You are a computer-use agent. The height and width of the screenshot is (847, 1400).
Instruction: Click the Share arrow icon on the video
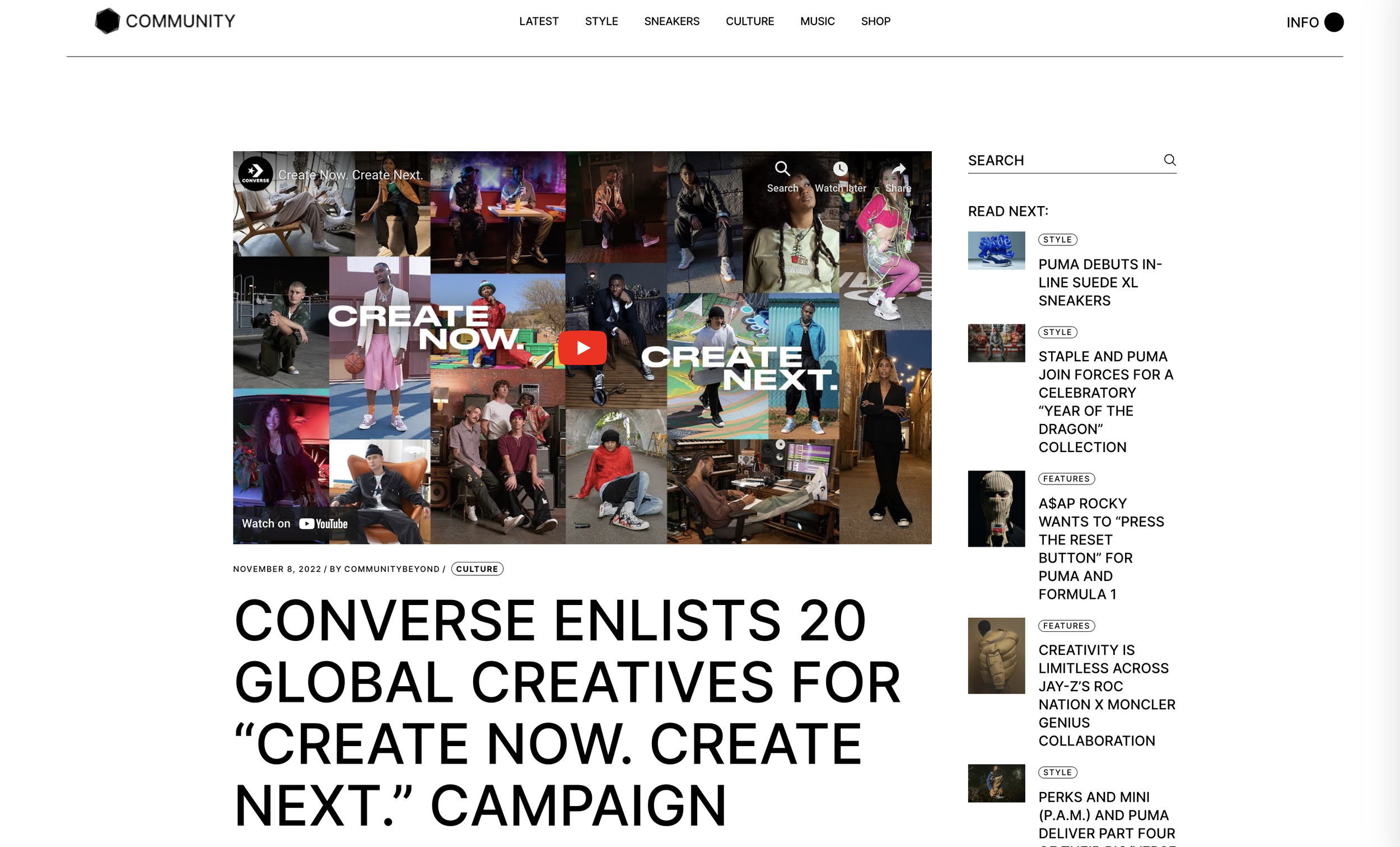[898, 169]
